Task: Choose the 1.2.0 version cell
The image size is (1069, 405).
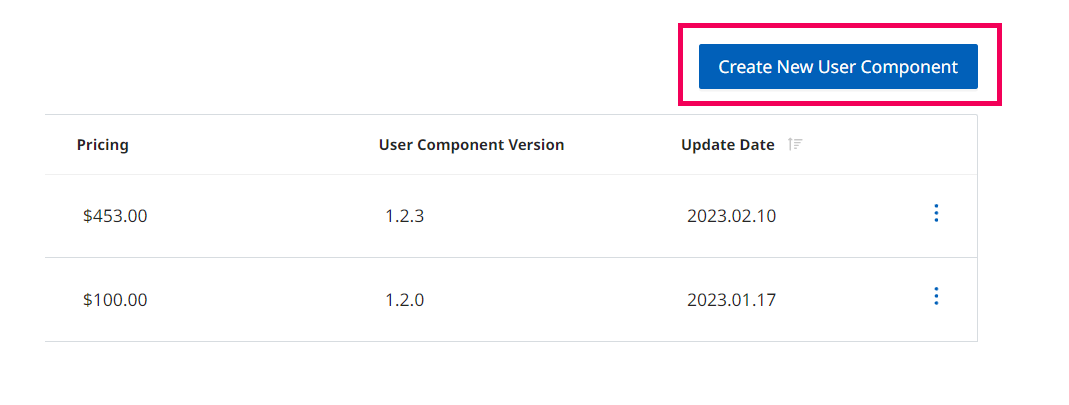Action: pyautogui.click(x=404, y=300)
